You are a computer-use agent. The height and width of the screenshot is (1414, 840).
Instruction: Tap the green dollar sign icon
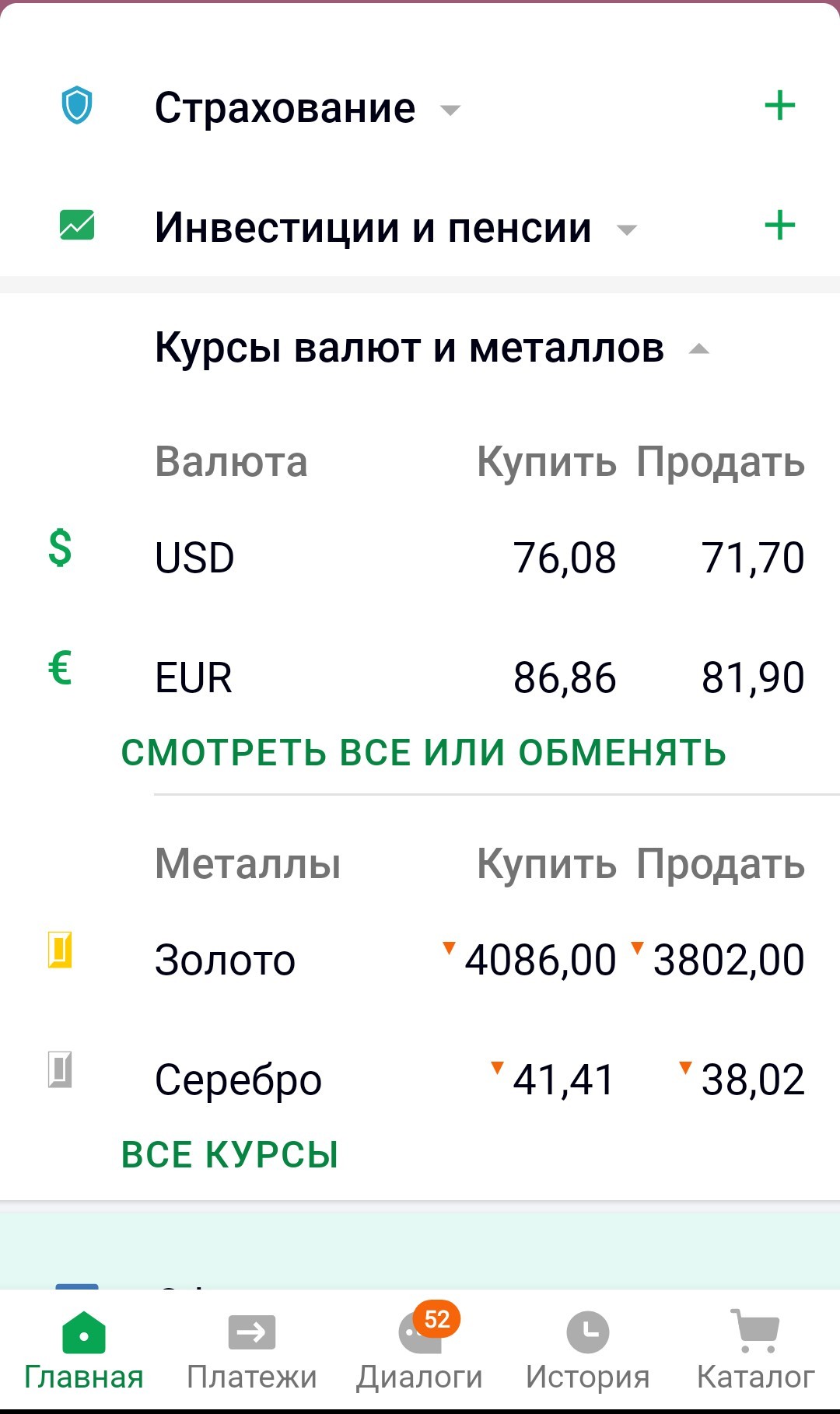(x=60, y=548)
